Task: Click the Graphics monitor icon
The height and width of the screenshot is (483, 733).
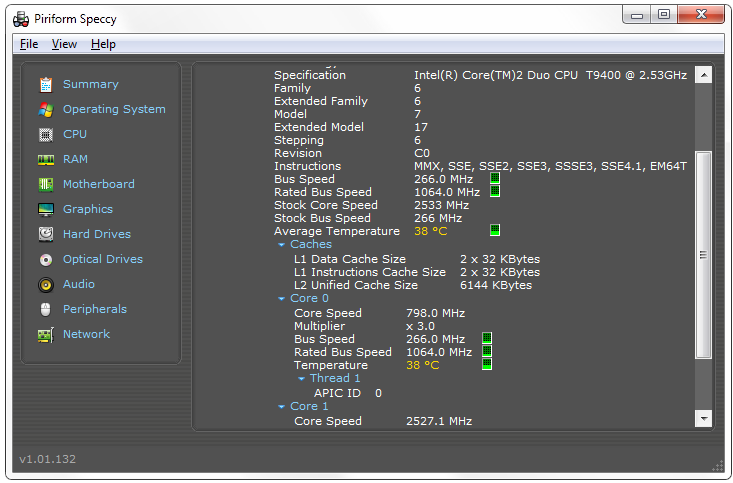Action: (46, 209)
